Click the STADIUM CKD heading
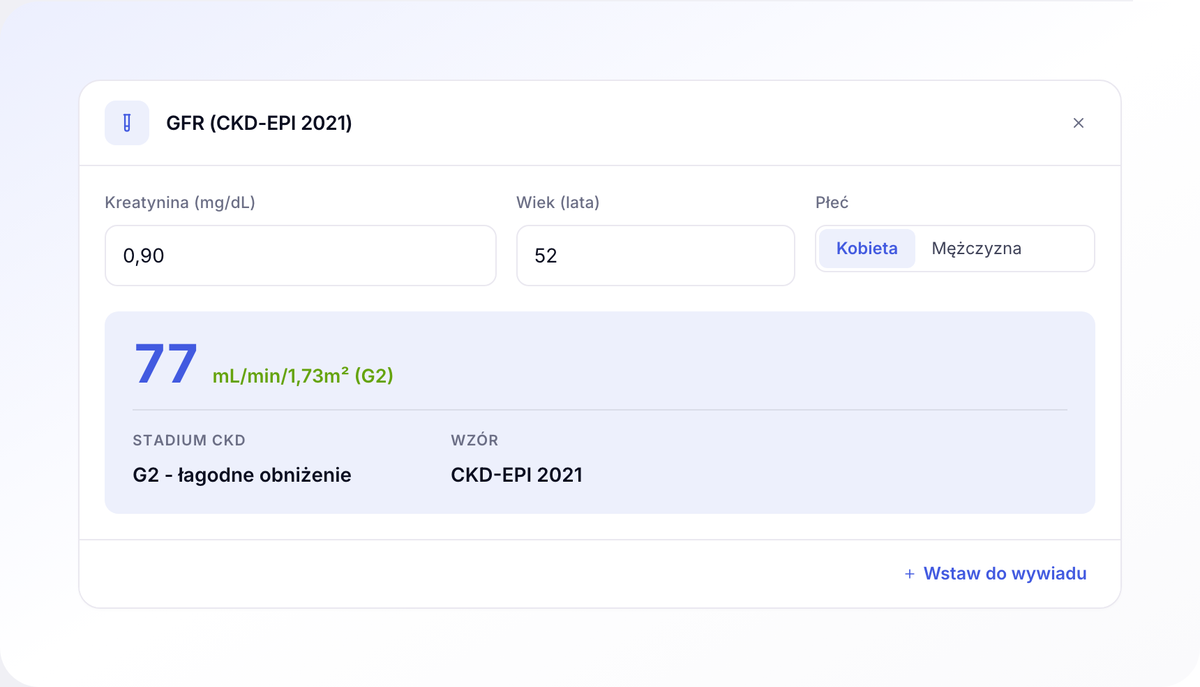This screenshot has height=687, width=1200. click(189, 440)
